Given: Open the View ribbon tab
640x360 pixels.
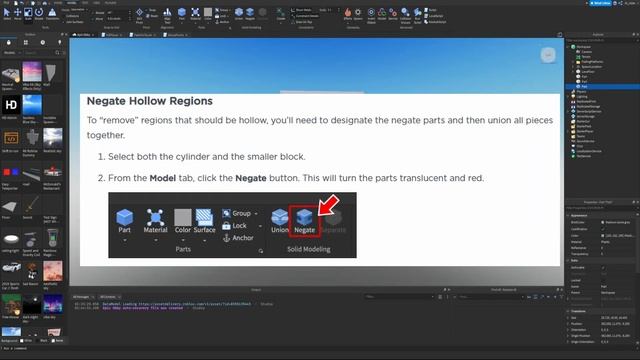Looking at the screenshot, I should tap(96, 3).
